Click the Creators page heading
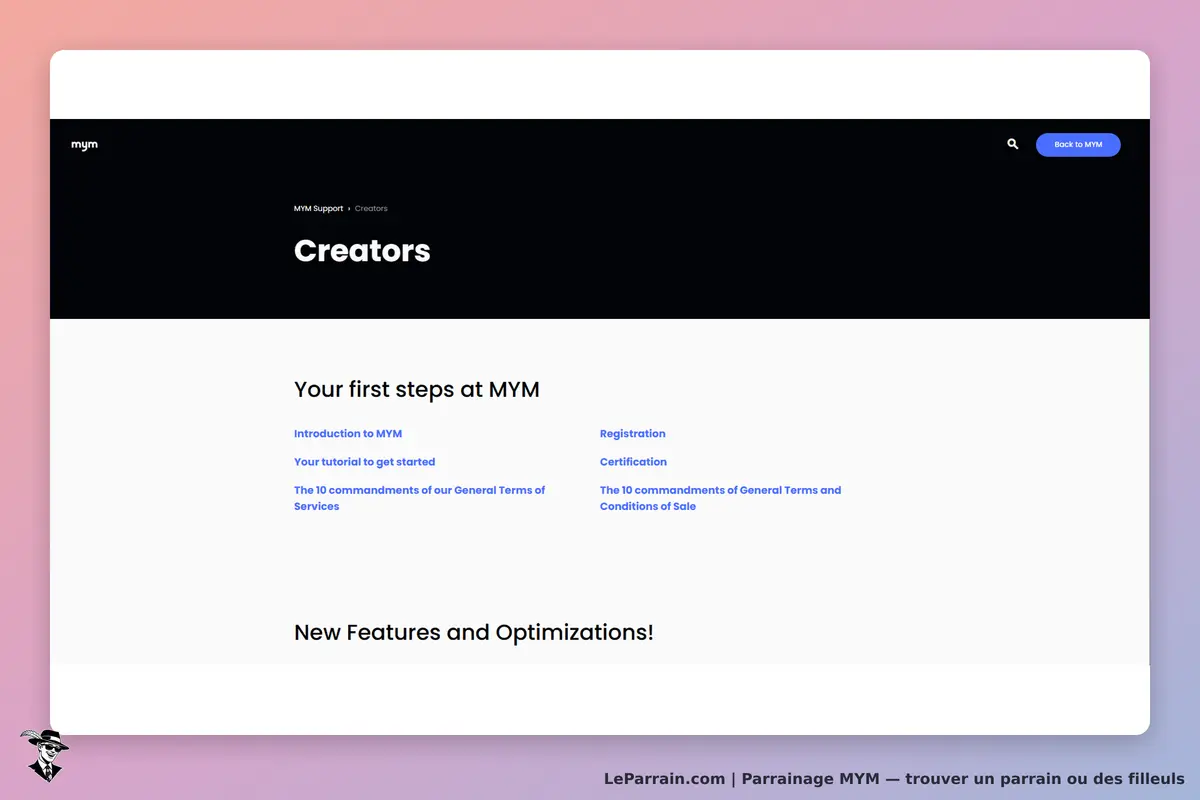Image resolution: width=1200 pixels, height=800 pixels. (x=362, y=250)
